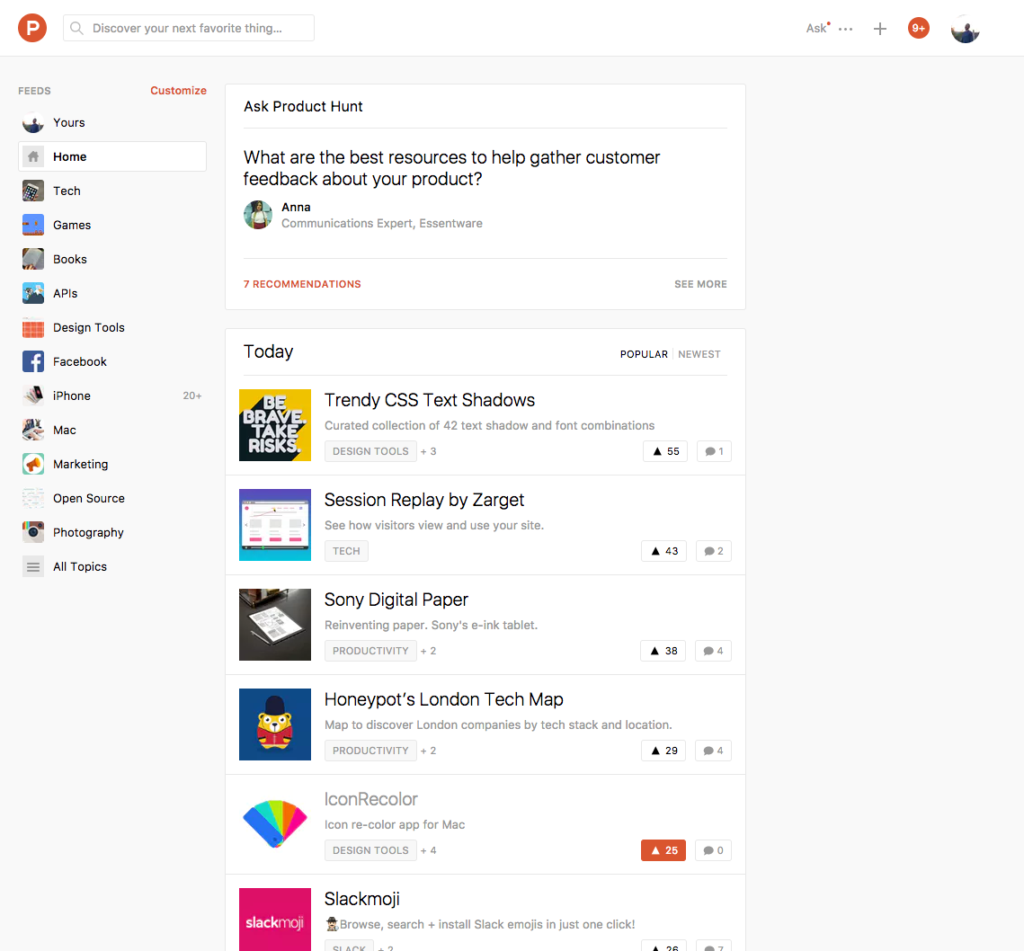1024x951 pixels.
Task: Open the Ask link in header
Action: pos(816,28)
